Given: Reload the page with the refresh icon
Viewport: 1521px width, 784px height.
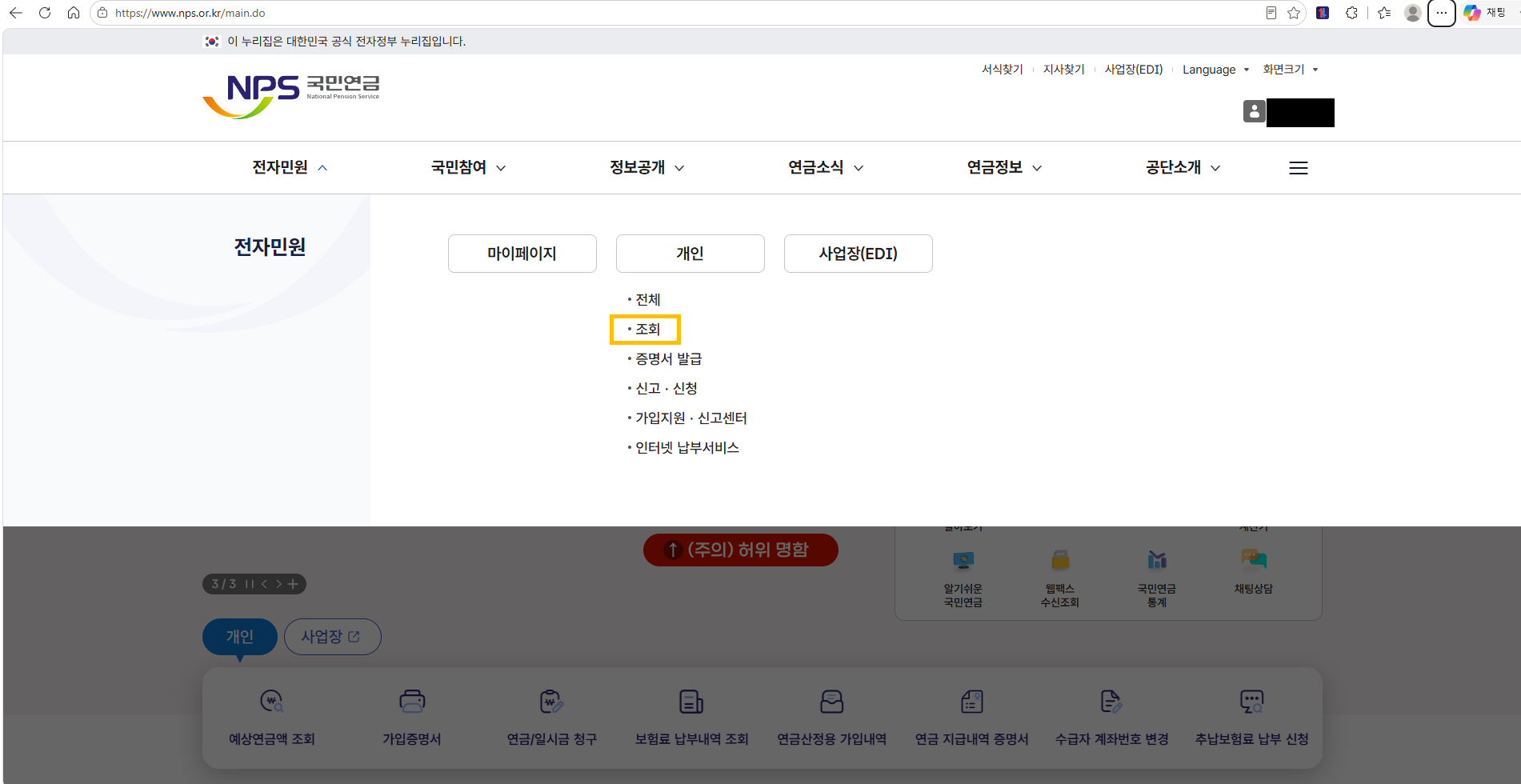Looking at the screenshot, I should pyautogui.click(x=45, y=13).
